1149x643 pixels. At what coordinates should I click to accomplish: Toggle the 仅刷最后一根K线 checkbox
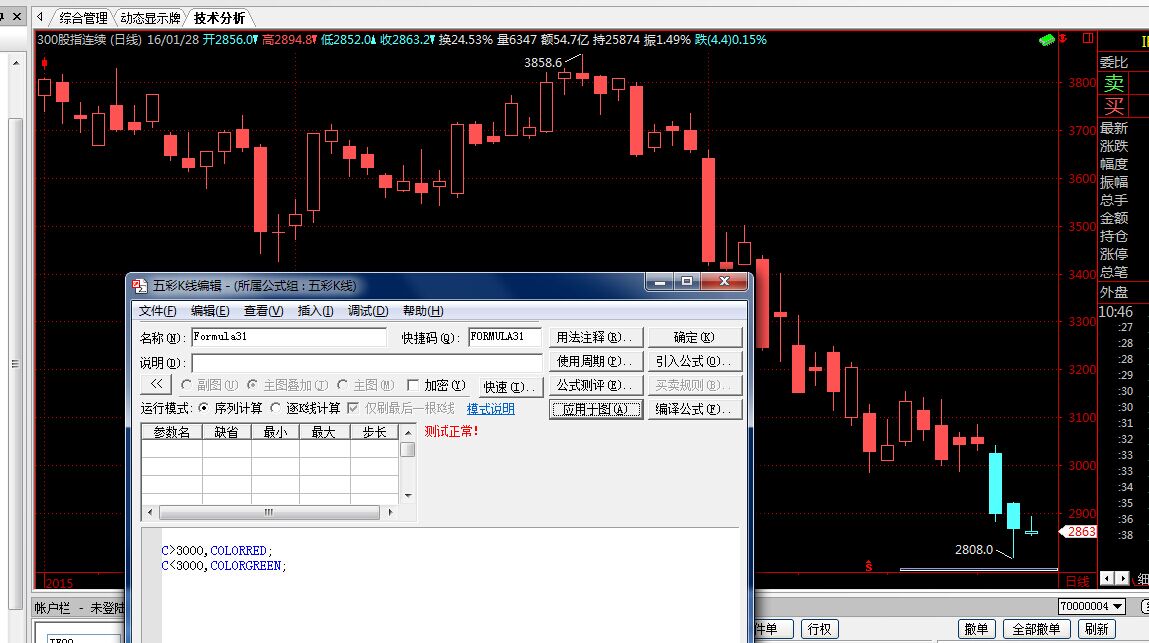click(352, 408)
